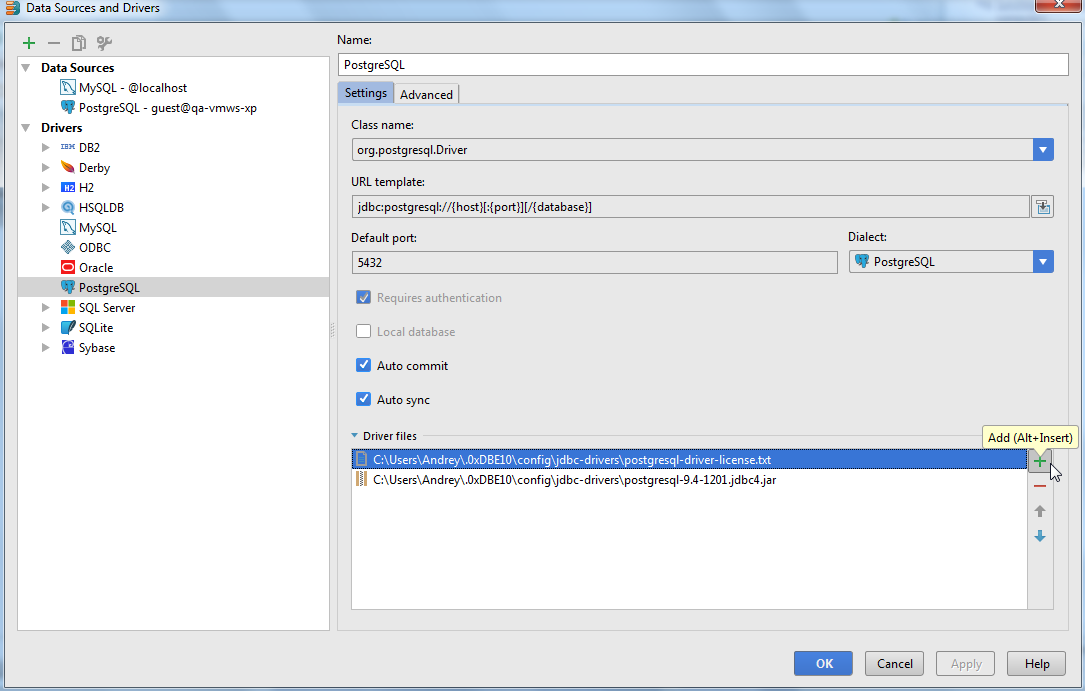Add a driver file with plus icon
This screenshot has height=691, width=1085.
coord(1040,462)
